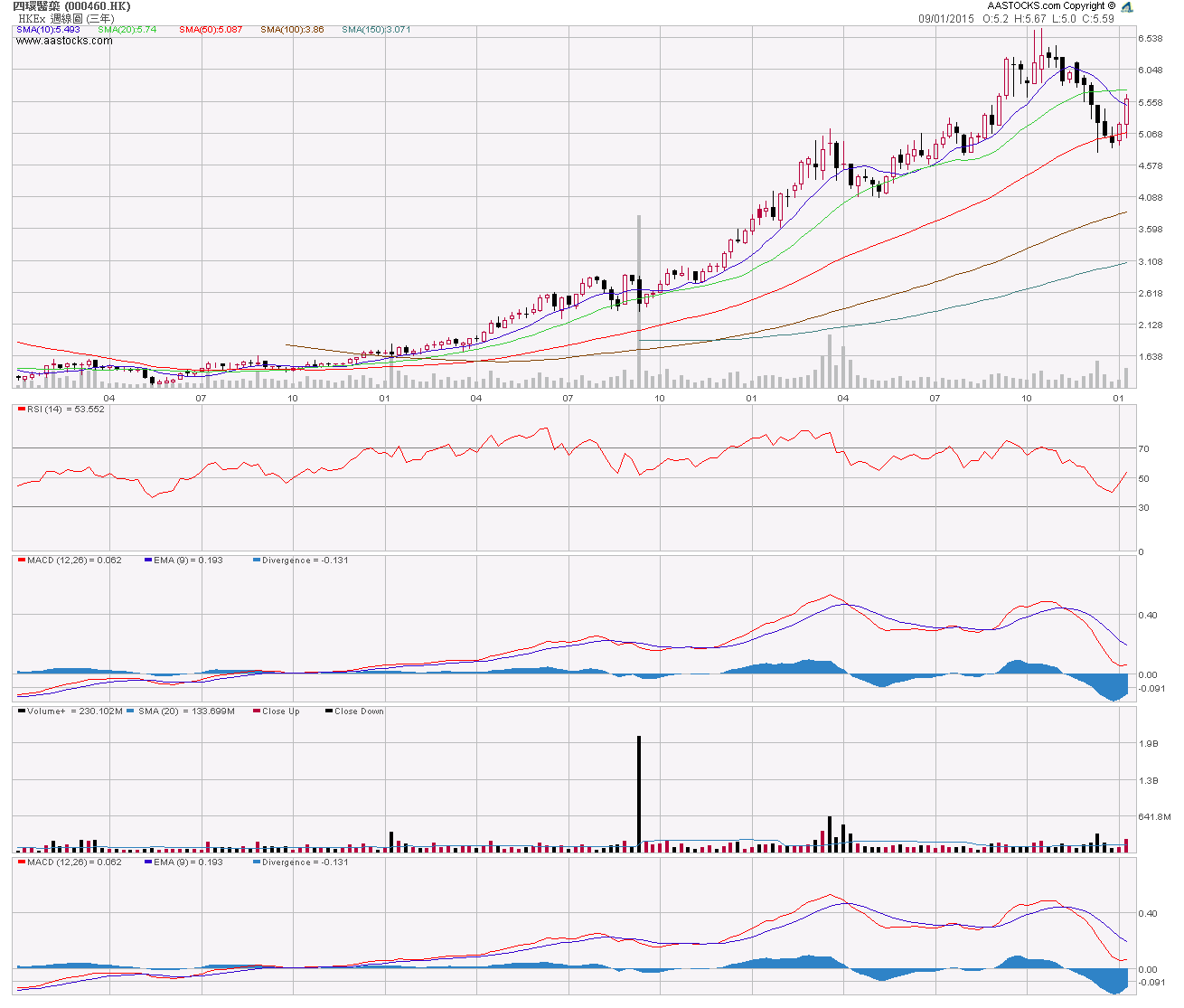This screenshot has width=1184, height=1008.
Task: Click the AASTOCKS.com Copyright text
Action: 1051,6
